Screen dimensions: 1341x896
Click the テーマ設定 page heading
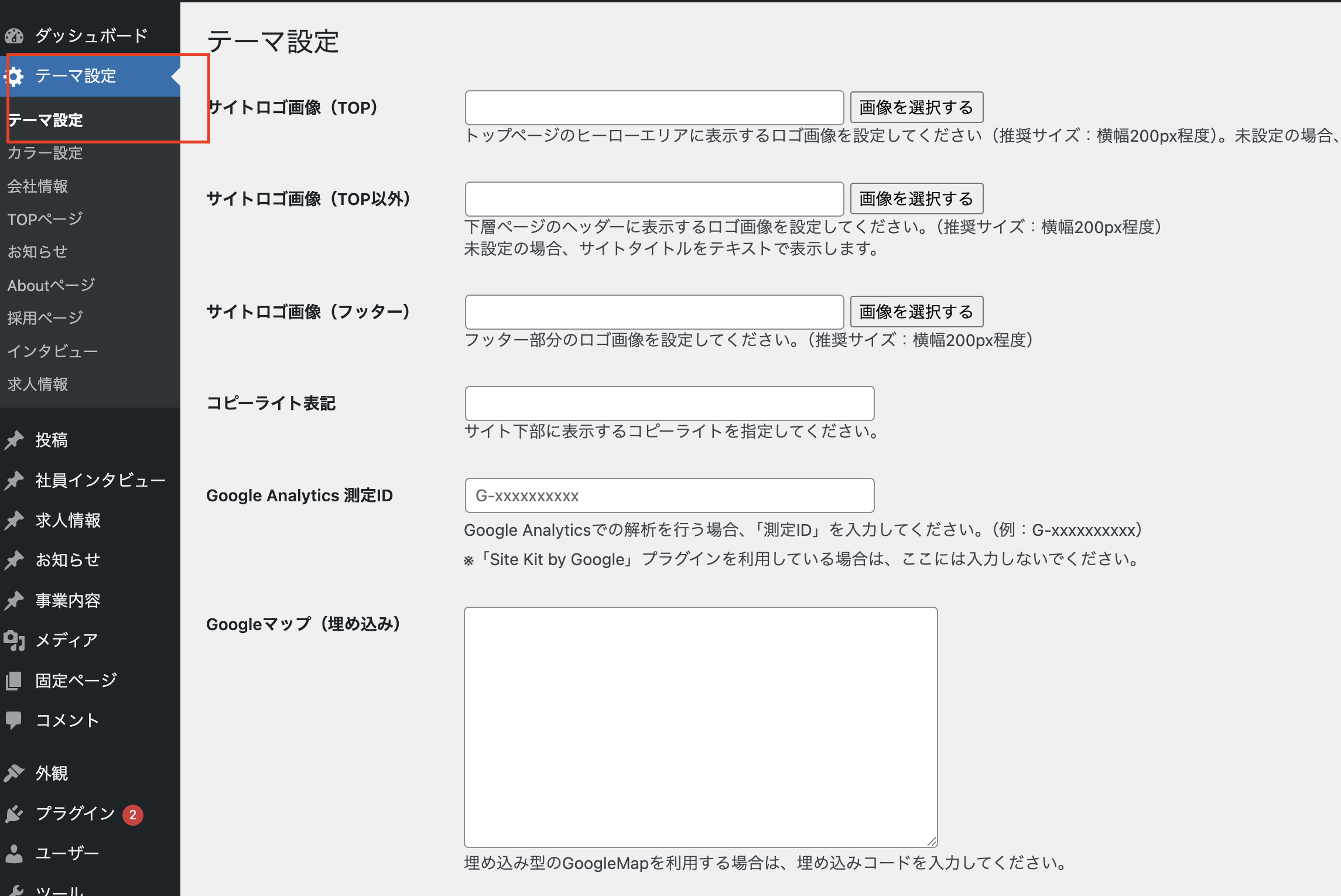pos(273,42)
